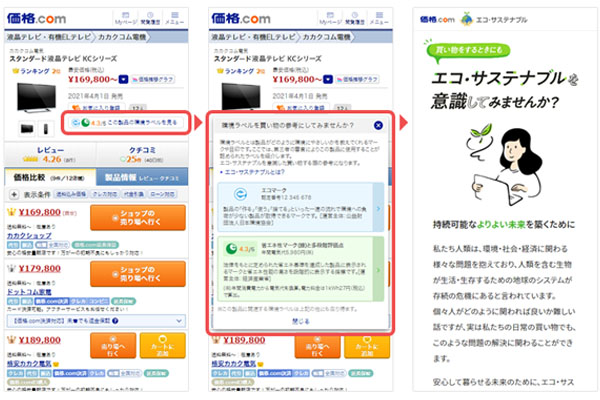
Task: Click the Eco Mark logo icon in popup
Action: [240, 194]
